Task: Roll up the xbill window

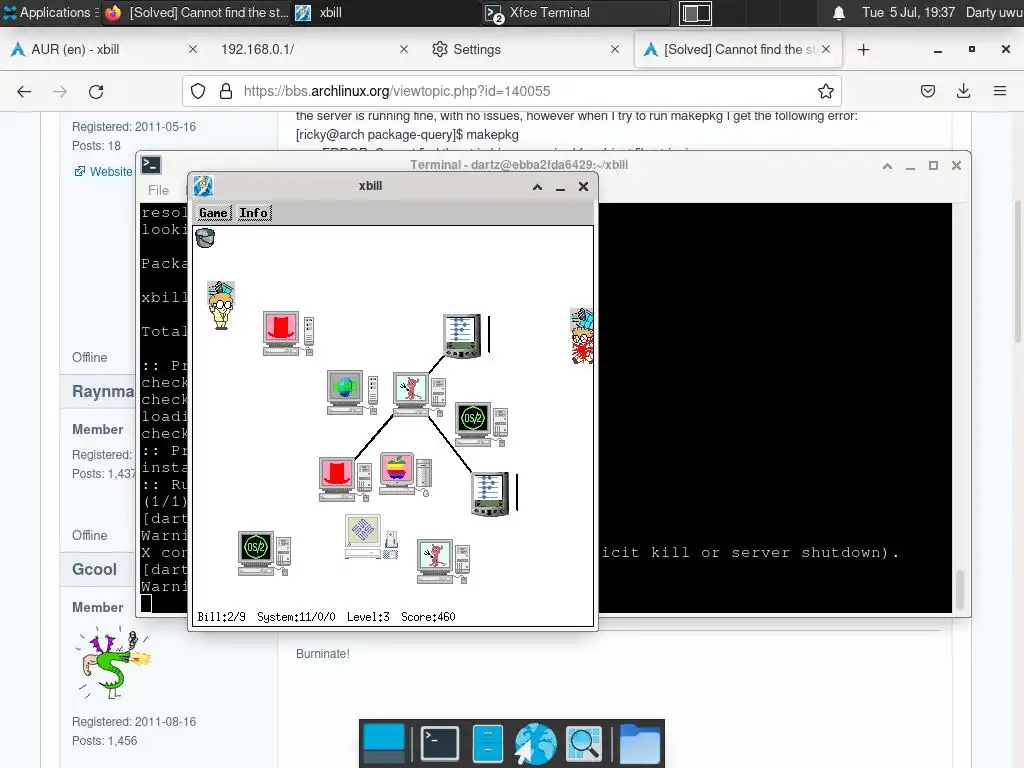Action: point(537,187)
